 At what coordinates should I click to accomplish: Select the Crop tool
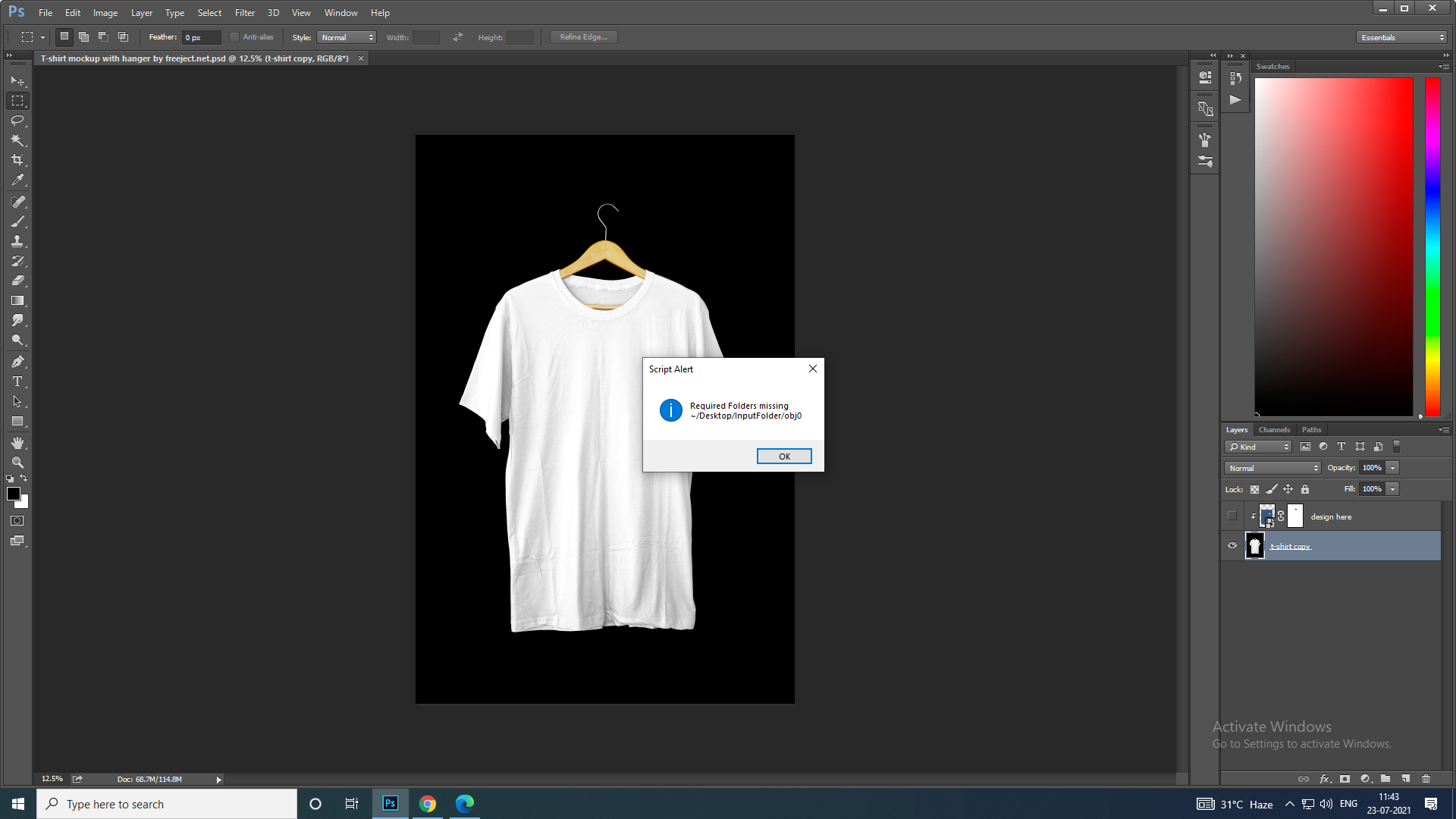tap(17, 160)
